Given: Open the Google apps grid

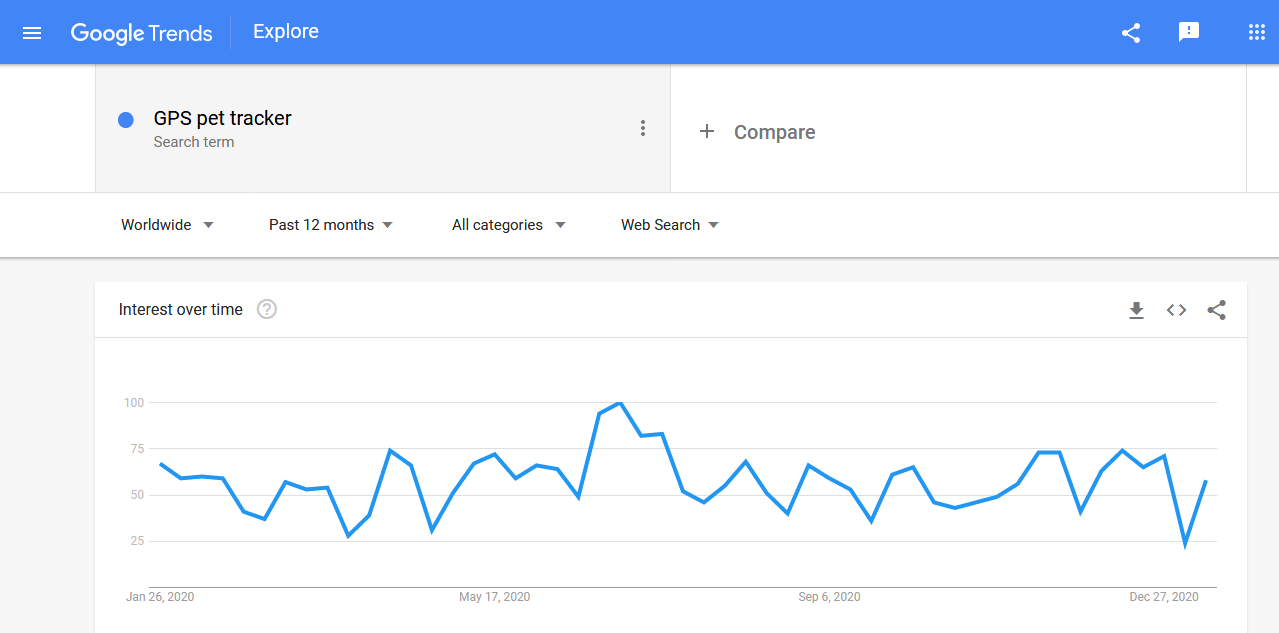Looking at the screenshot, I should pos(1257,32).
